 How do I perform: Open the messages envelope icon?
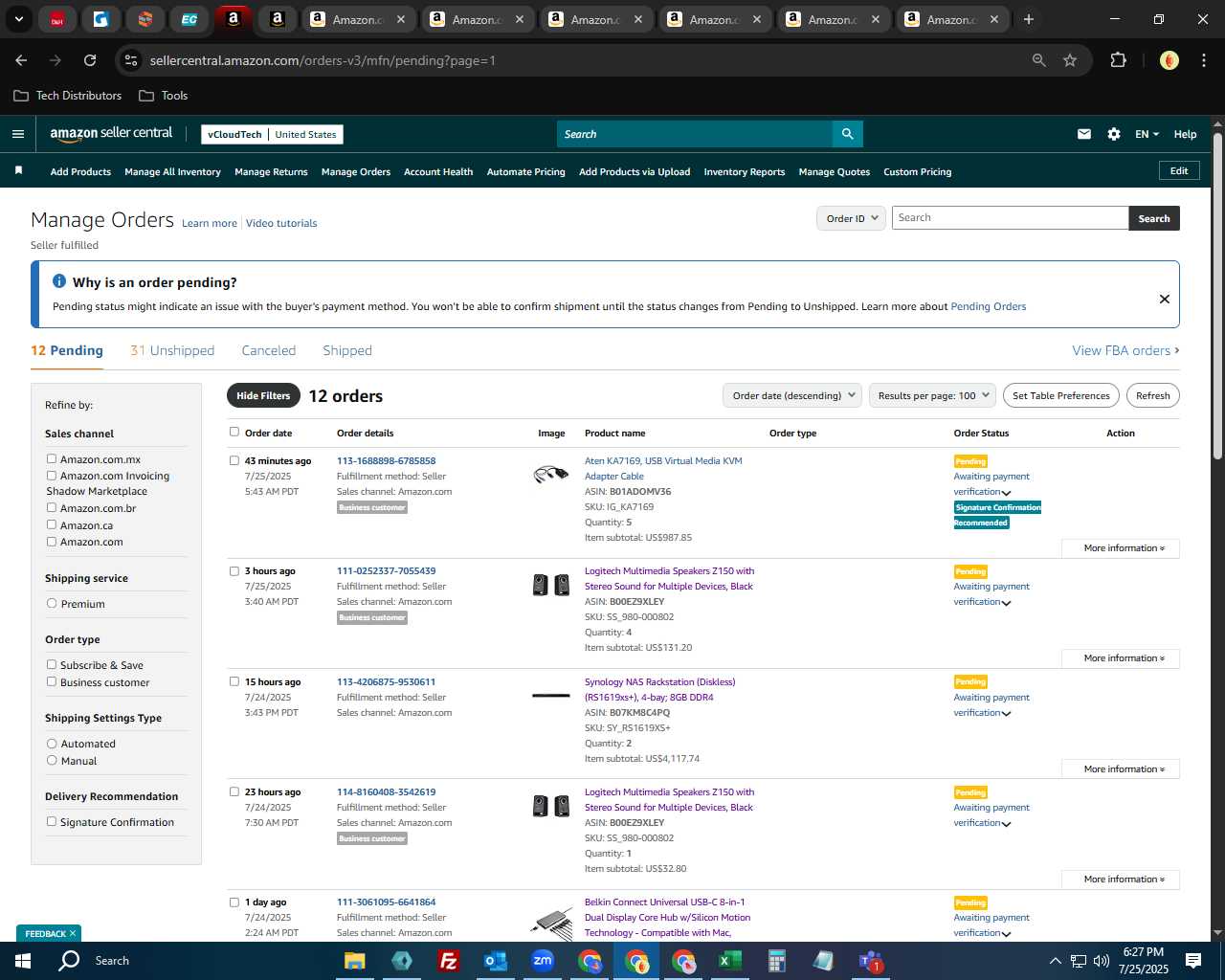pyautogui.click(x=1084, y=134)
